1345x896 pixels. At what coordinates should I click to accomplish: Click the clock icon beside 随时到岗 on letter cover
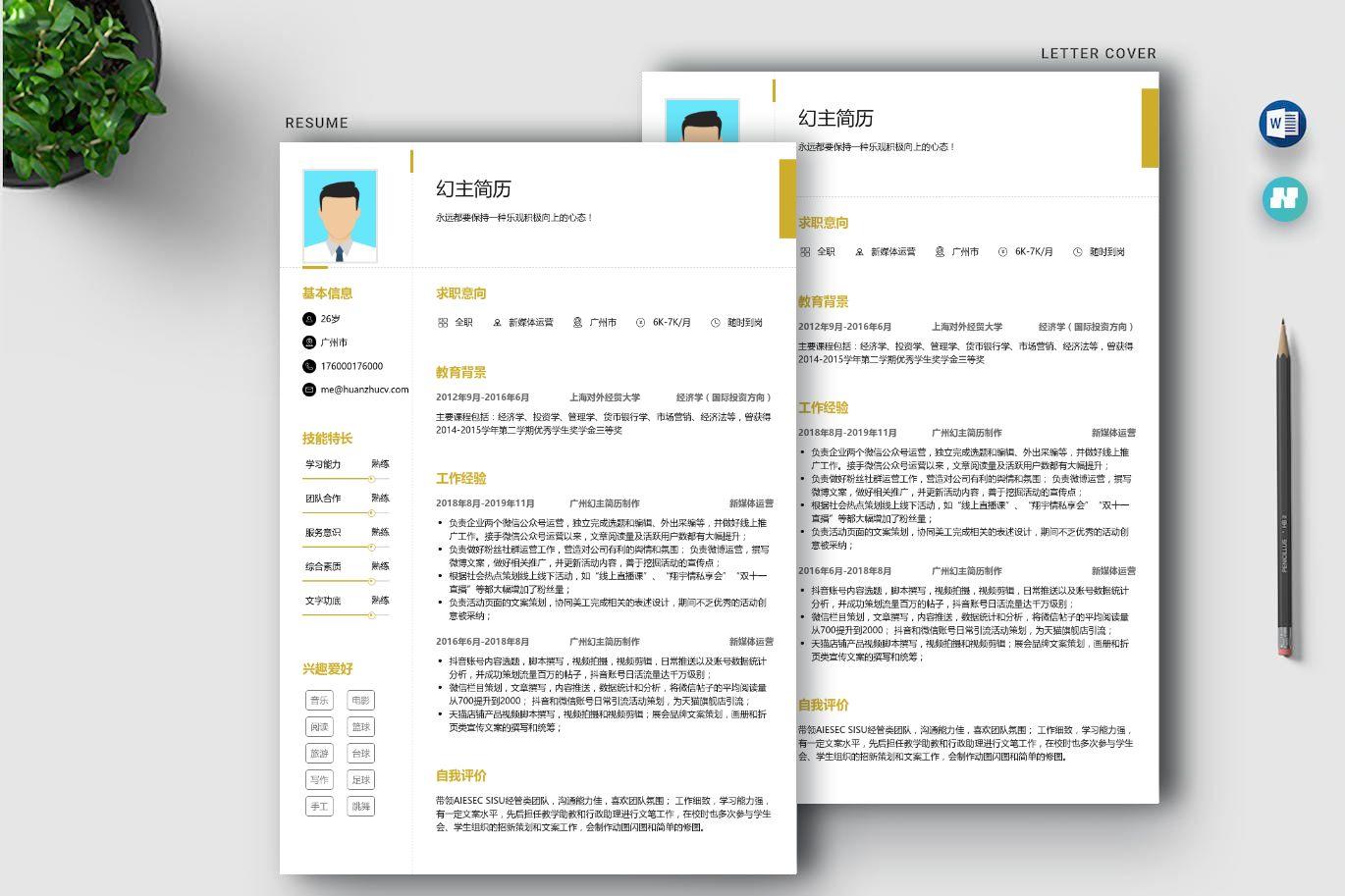[x=1077, y=252]
